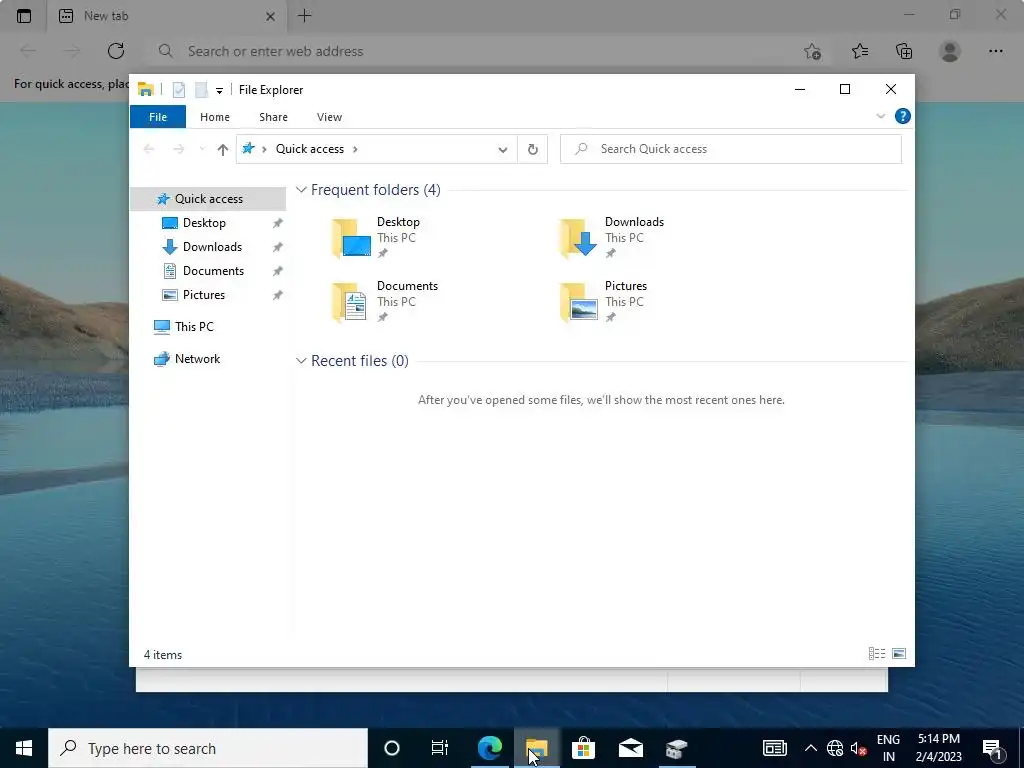Switch to Microsoft Edge from taskbar

click(489, 748)
